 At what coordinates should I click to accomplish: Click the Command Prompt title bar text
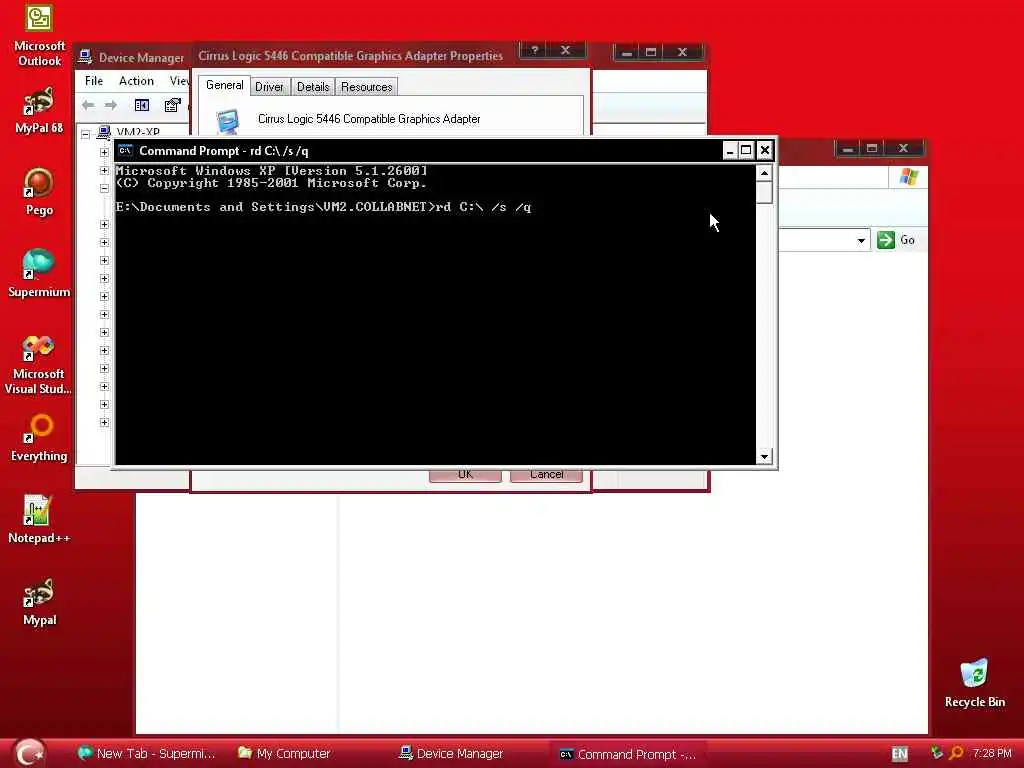point(223,151)
